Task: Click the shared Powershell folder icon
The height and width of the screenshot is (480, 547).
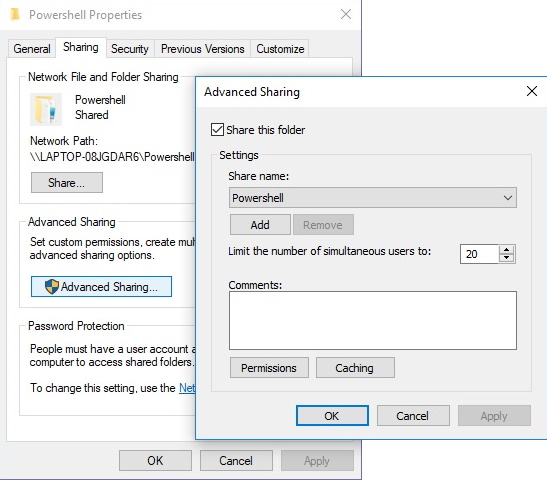Action: coord(46,109)
